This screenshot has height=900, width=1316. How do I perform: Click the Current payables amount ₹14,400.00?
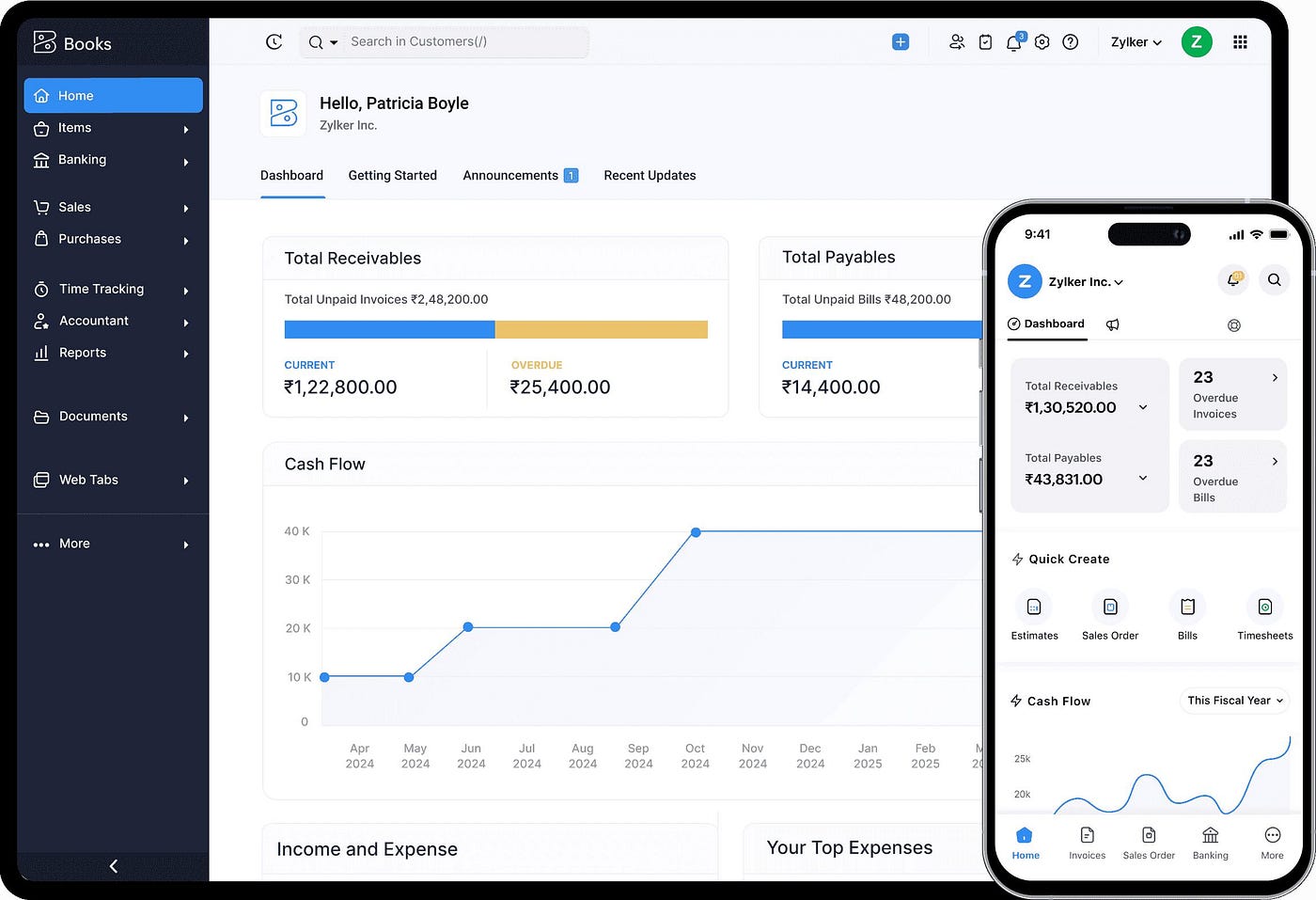(x=831, y=387)
